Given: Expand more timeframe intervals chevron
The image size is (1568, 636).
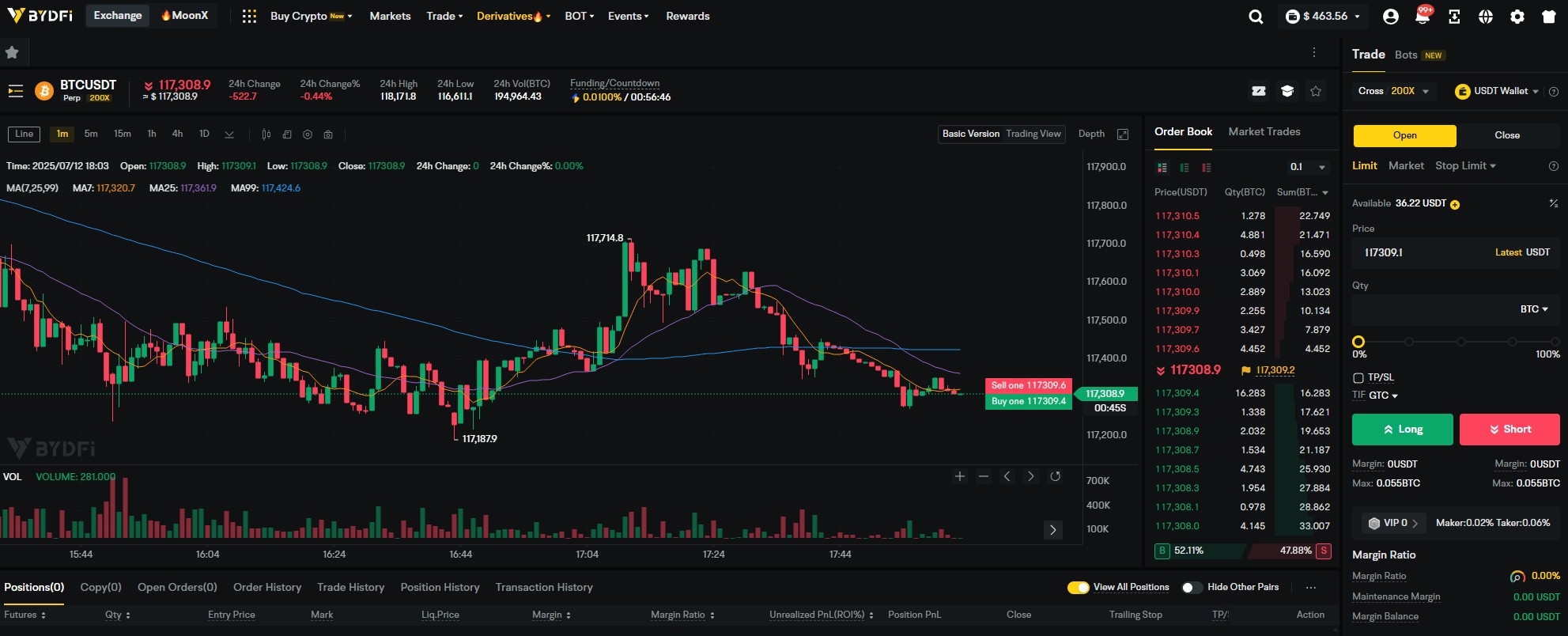Looking at the screenshot, I should coord(229,134).
